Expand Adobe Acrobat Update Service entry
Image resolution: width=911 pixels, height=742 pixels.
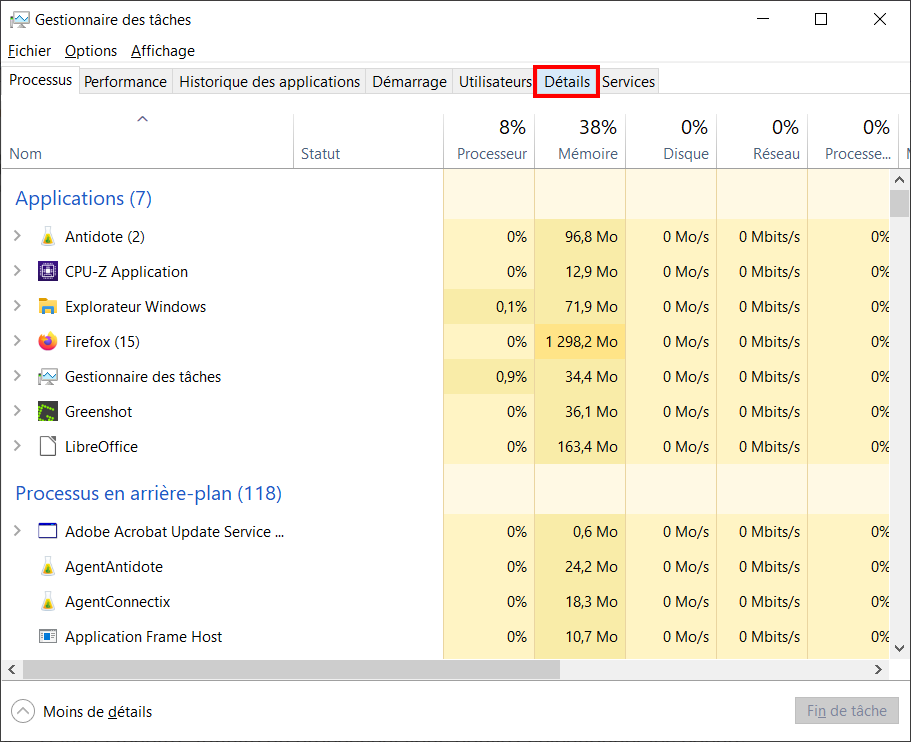(x=17, y=530)
